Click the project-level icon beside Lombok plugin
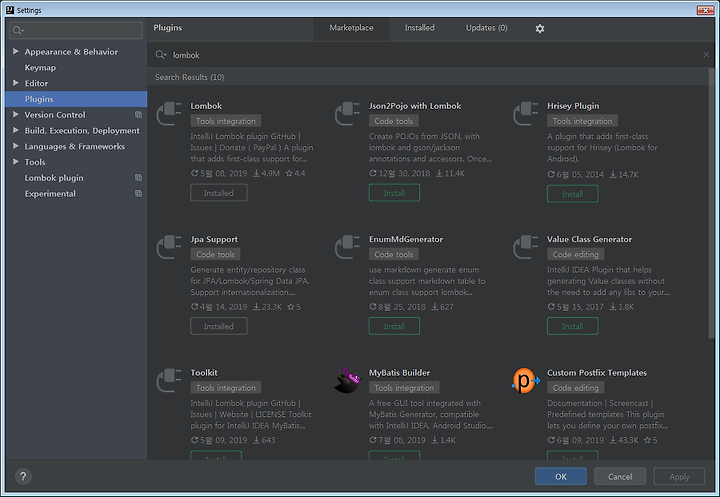The image size is (720, 497). [138, 177]
